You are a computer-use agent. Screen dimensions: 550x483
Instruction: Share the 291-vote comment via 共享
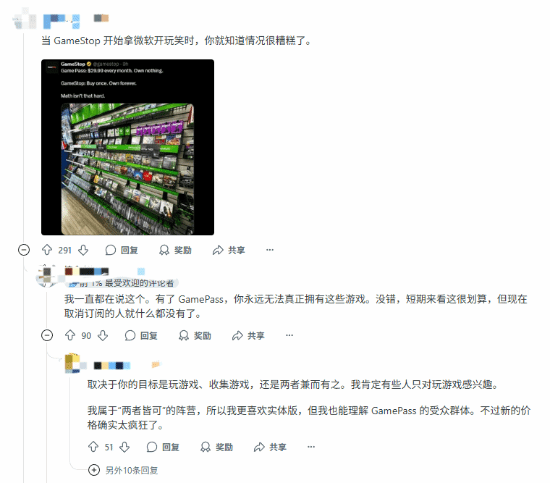[x=229, y=250]
